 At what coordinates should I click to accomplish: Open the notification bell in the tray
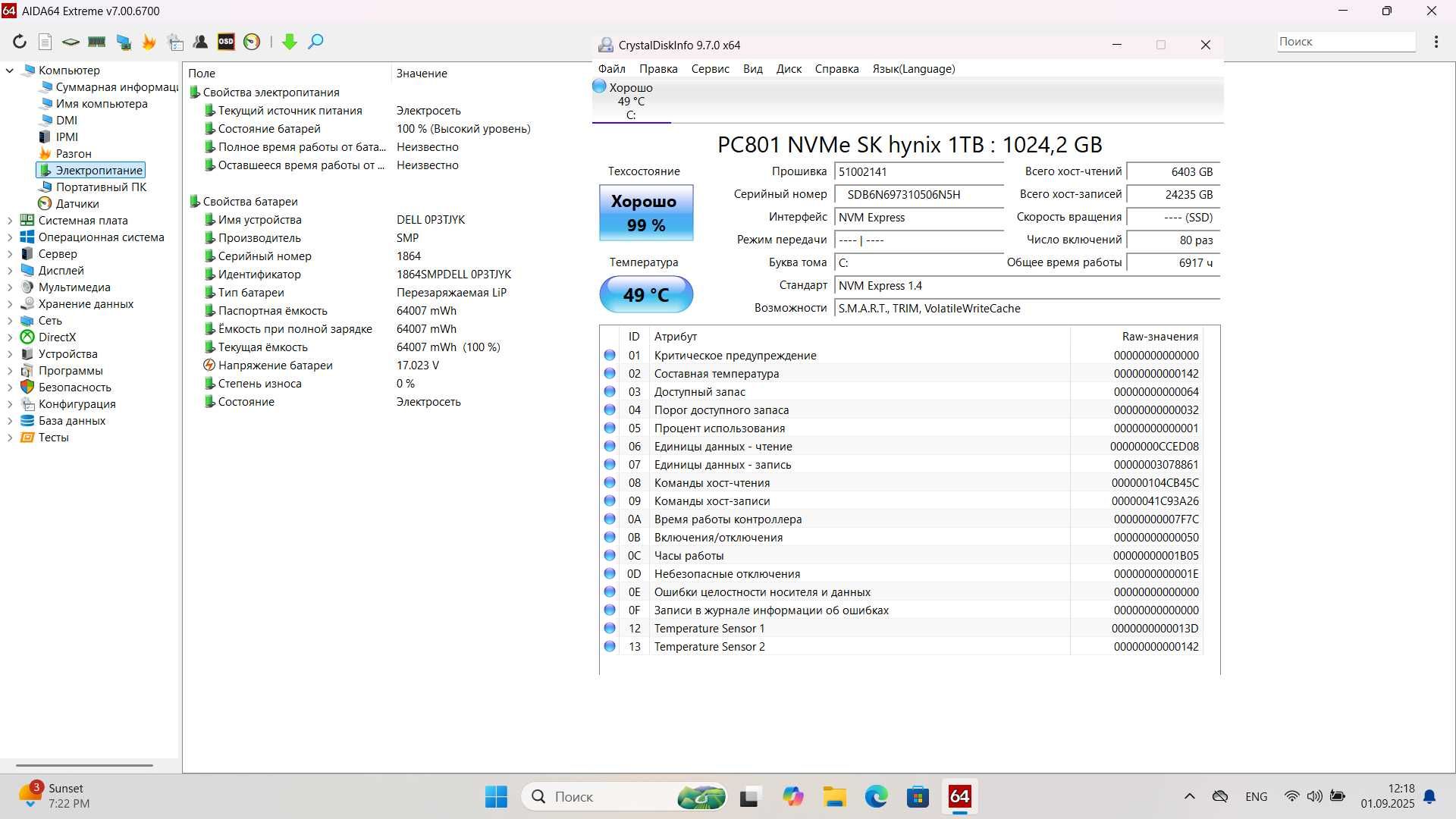point(1429,796)
